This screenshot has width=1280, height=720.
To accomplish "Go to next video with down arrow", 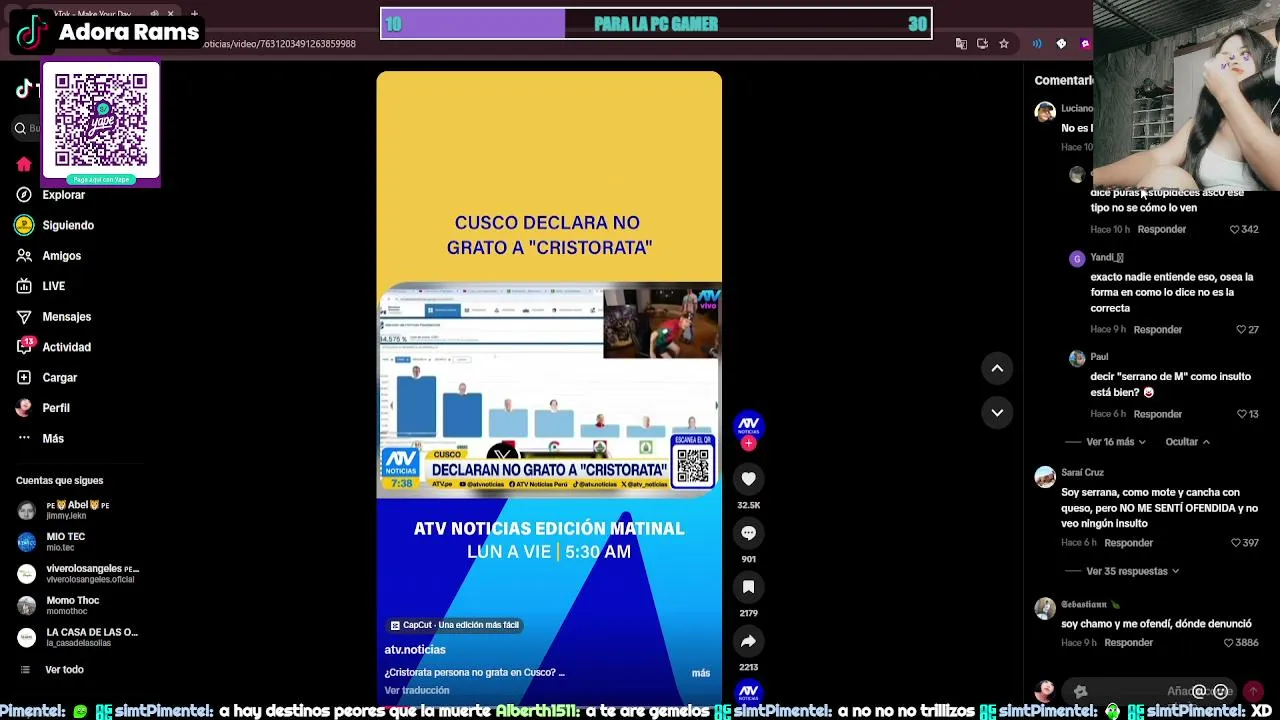I will click(997, 412).
